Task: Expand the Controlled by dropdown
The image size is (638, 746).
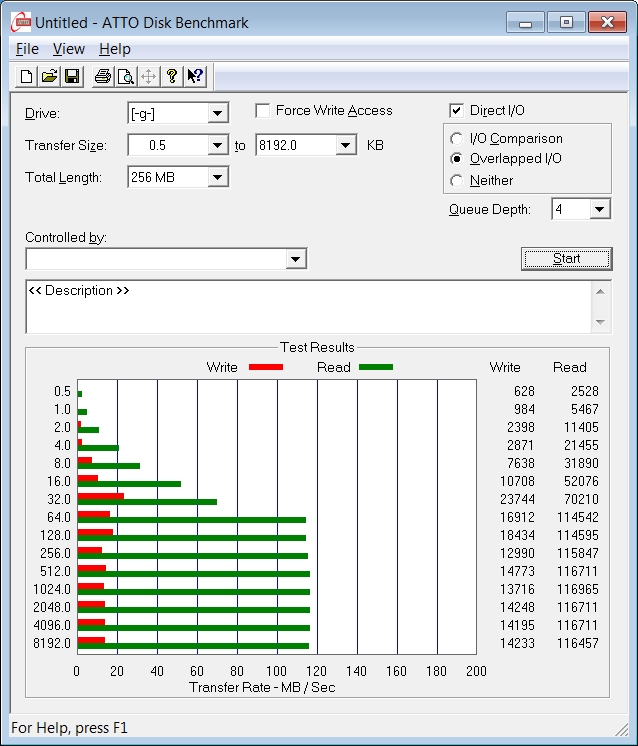Action: (295, 259)
